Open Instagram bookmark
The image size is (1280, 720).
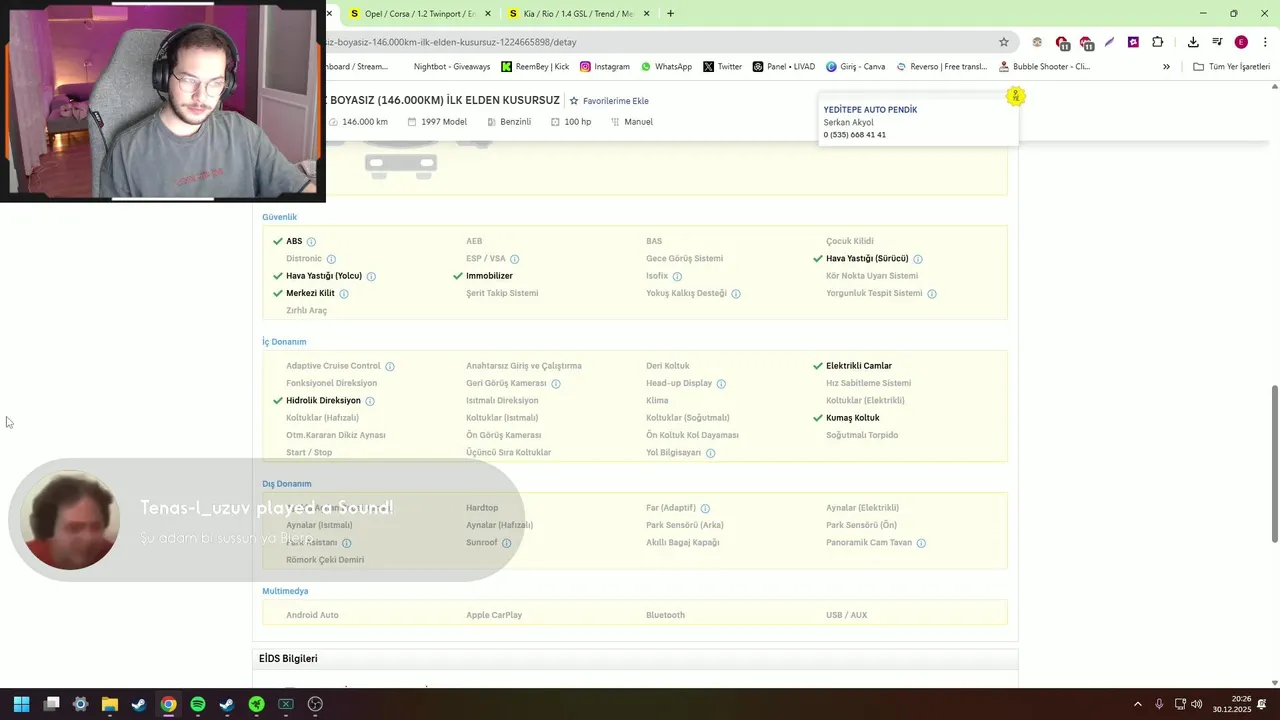pos(605,67)
